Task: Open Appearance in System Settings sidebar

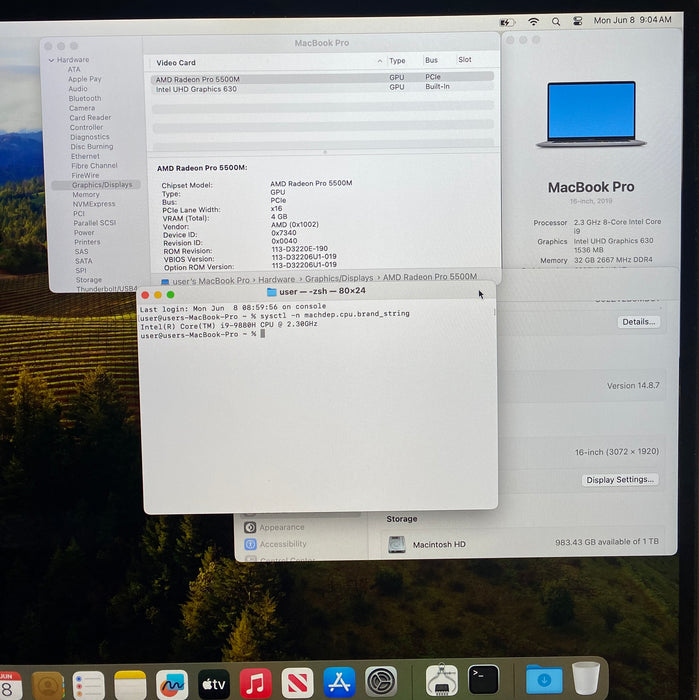Action: coord(282,527)
